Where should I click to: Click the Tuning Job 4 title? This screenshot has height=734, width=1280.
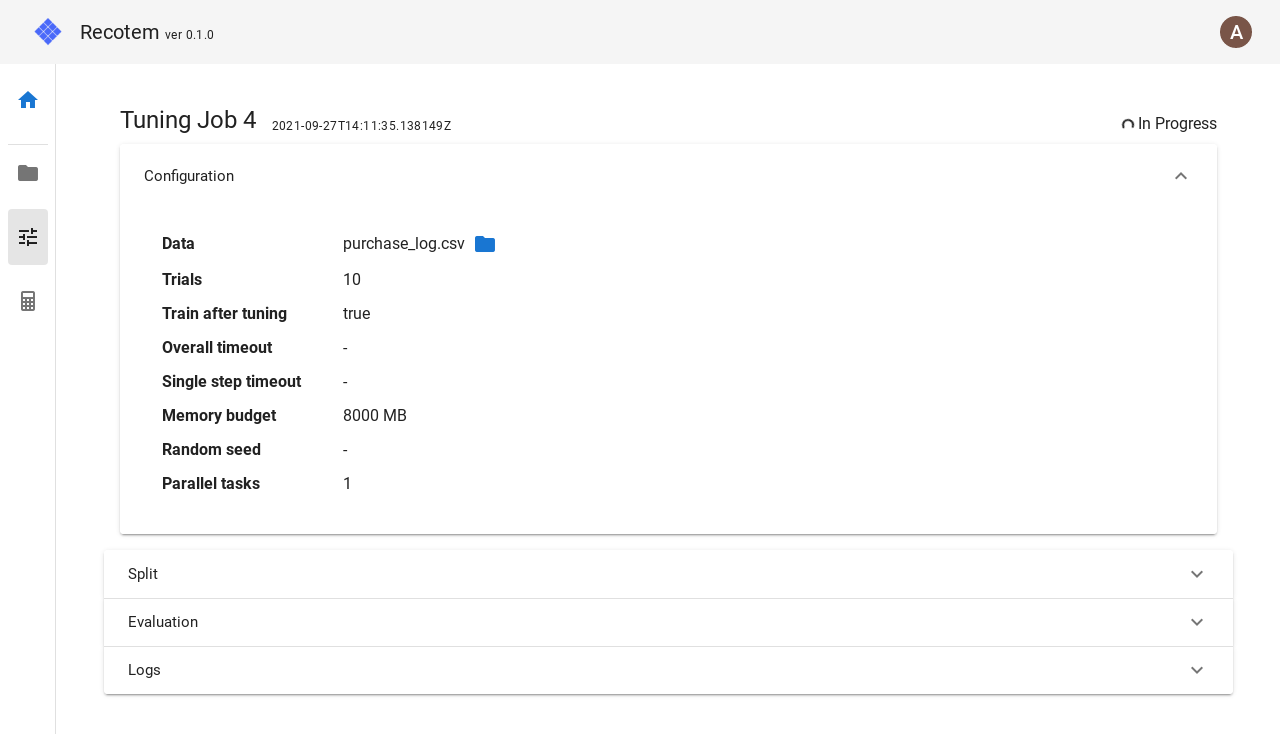coord(188,120)
